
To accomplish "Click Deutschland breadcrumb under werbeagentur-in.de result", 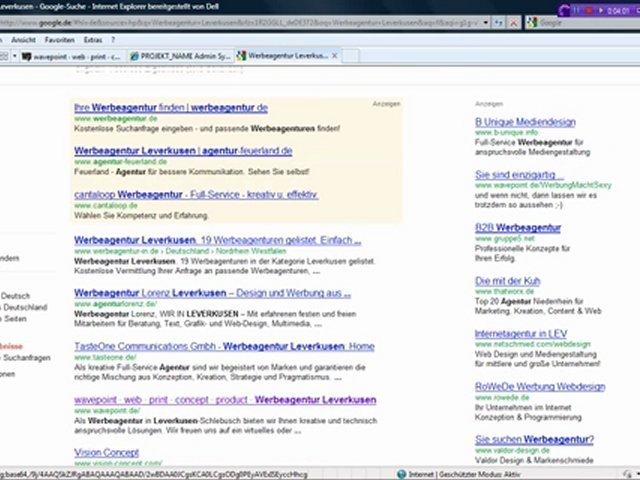I will coord(187,251).
